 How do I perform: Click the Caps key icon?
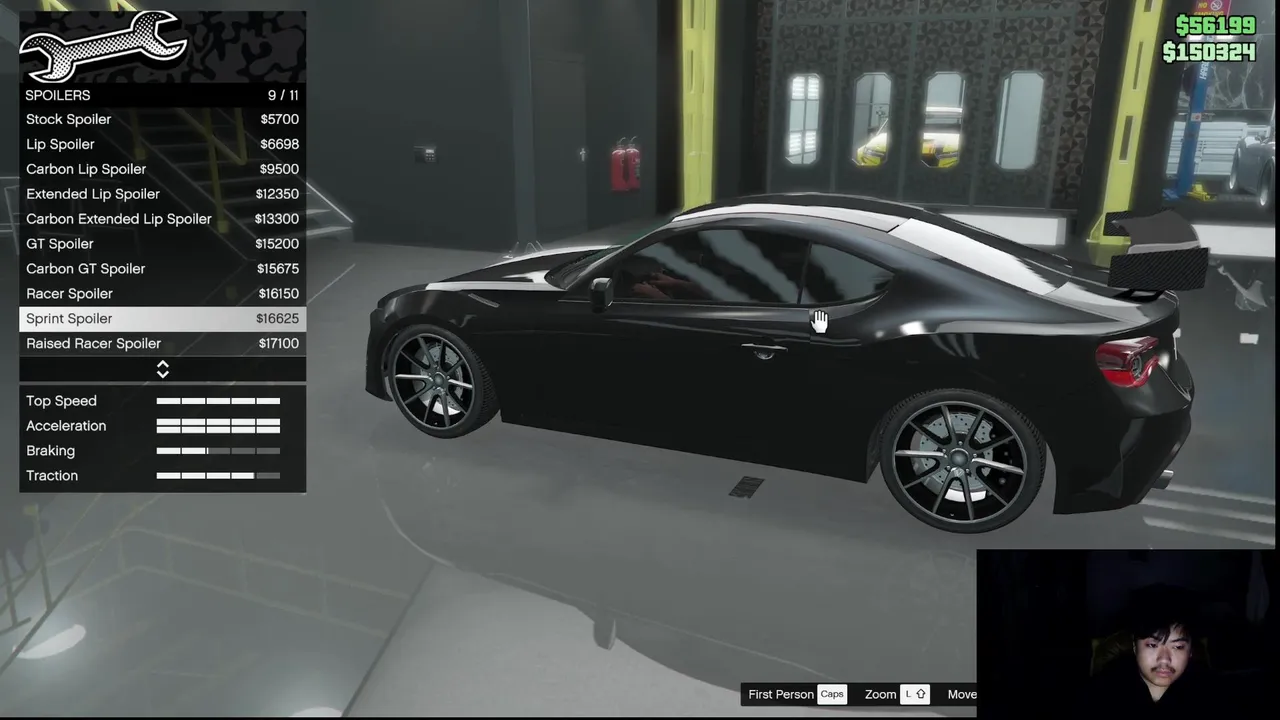(x=832, y=694)
